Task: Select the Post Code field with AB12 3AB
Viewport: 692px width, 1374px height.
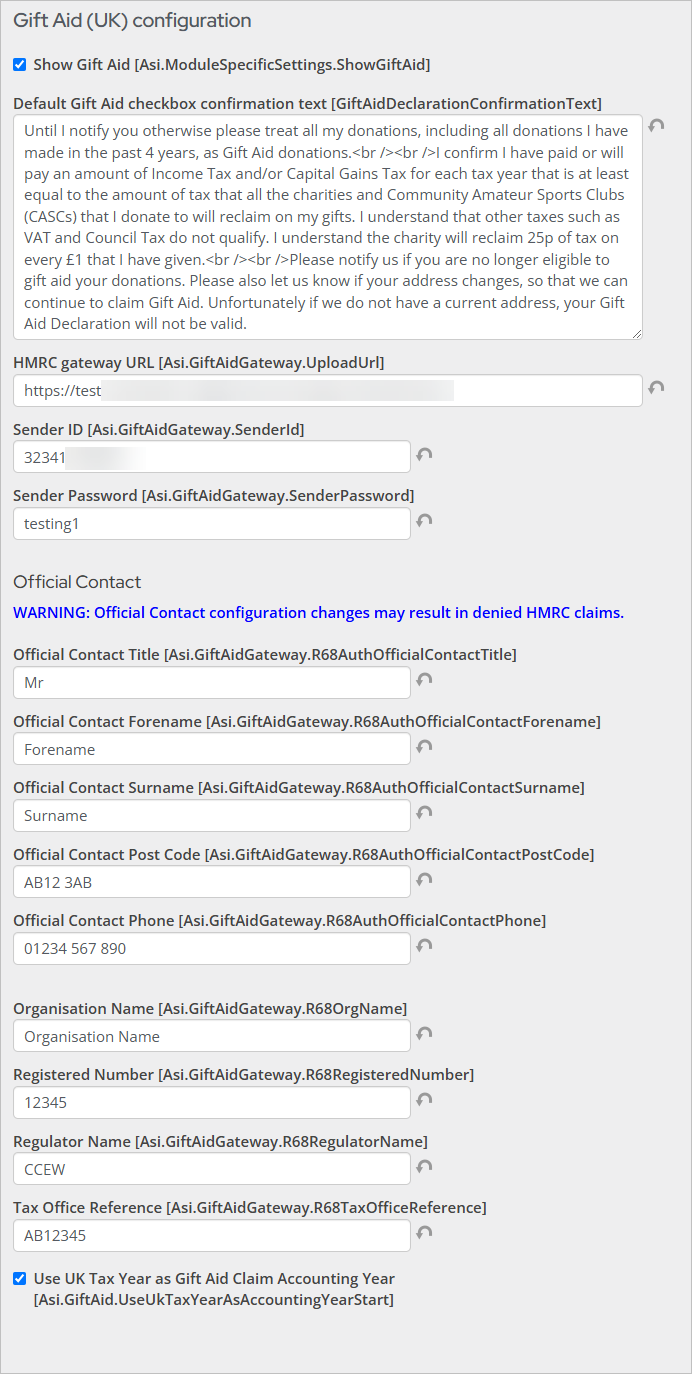Action: tap(212, 883)
